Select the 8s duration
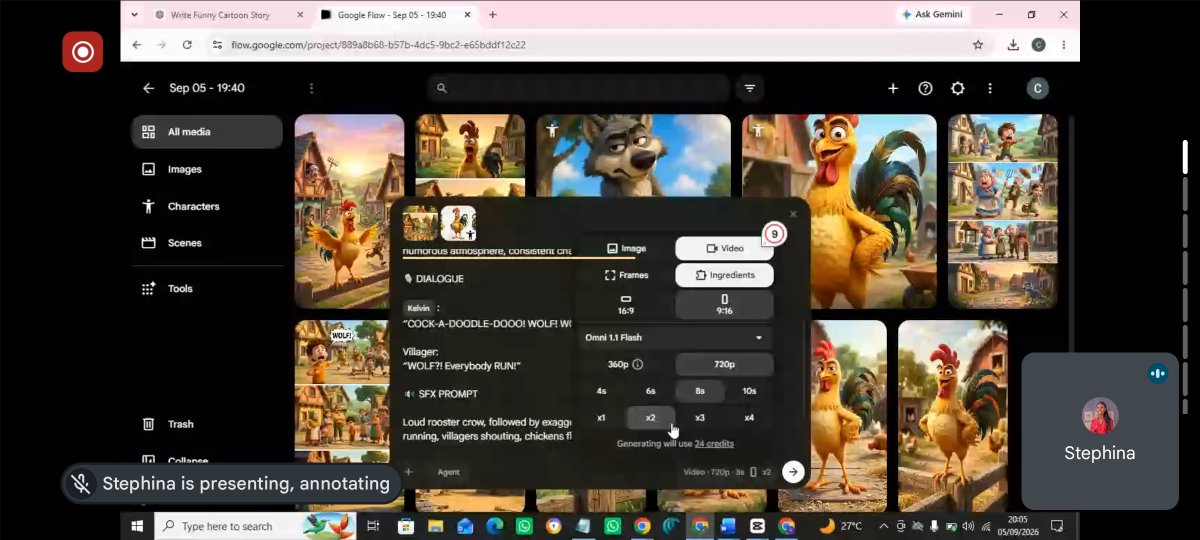Viewport: 1200px width, 540px height. 700,391
